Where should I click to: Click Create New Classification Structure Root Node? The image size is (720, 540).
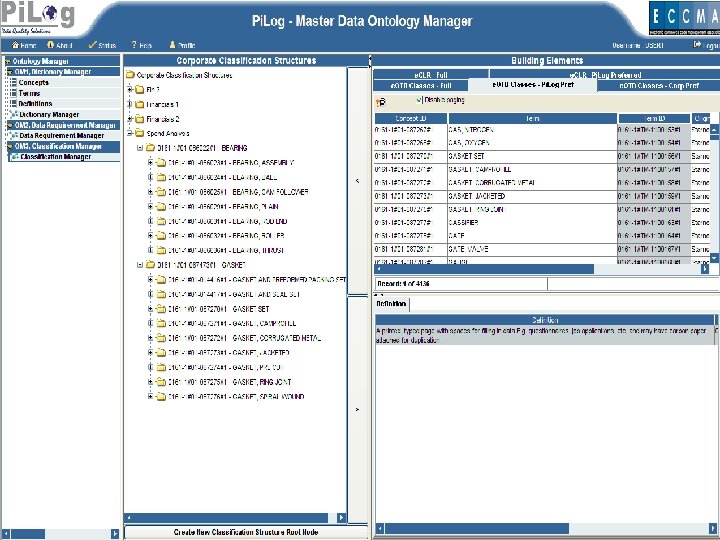click(x=246, y=532)
